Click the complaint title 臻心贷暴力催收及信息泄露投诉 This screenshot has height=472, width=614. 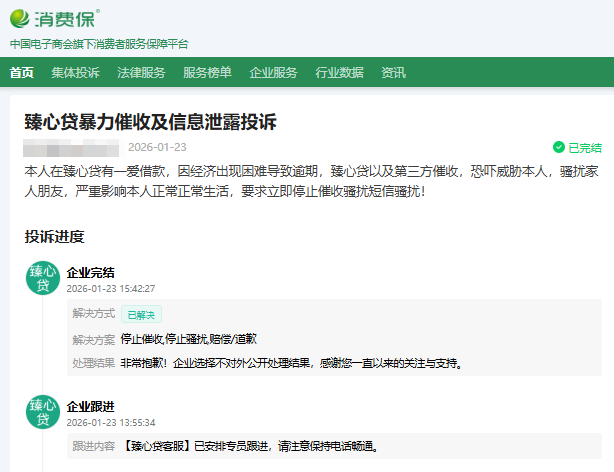coord(150,122)
